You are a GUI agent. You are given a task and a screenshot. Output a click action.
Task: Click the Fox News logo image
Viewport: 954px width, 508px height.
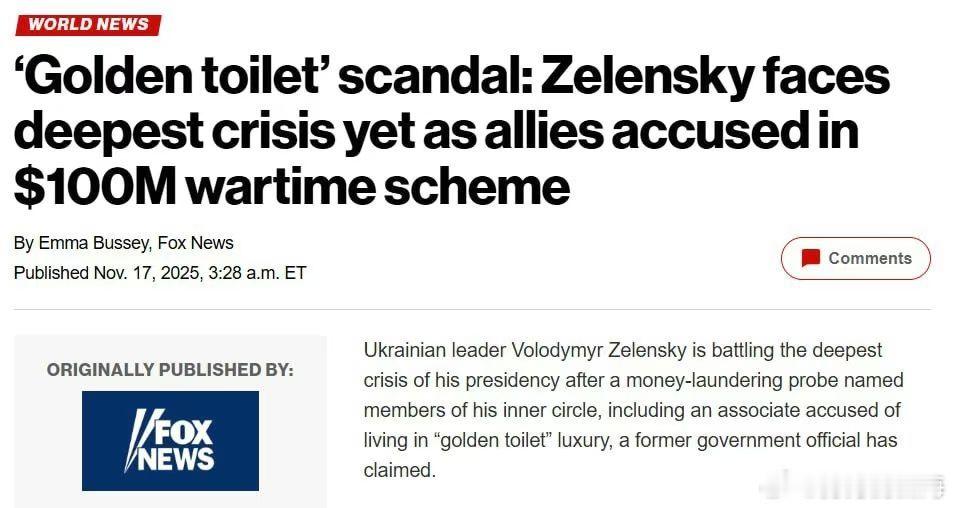[x=170, y=440]
